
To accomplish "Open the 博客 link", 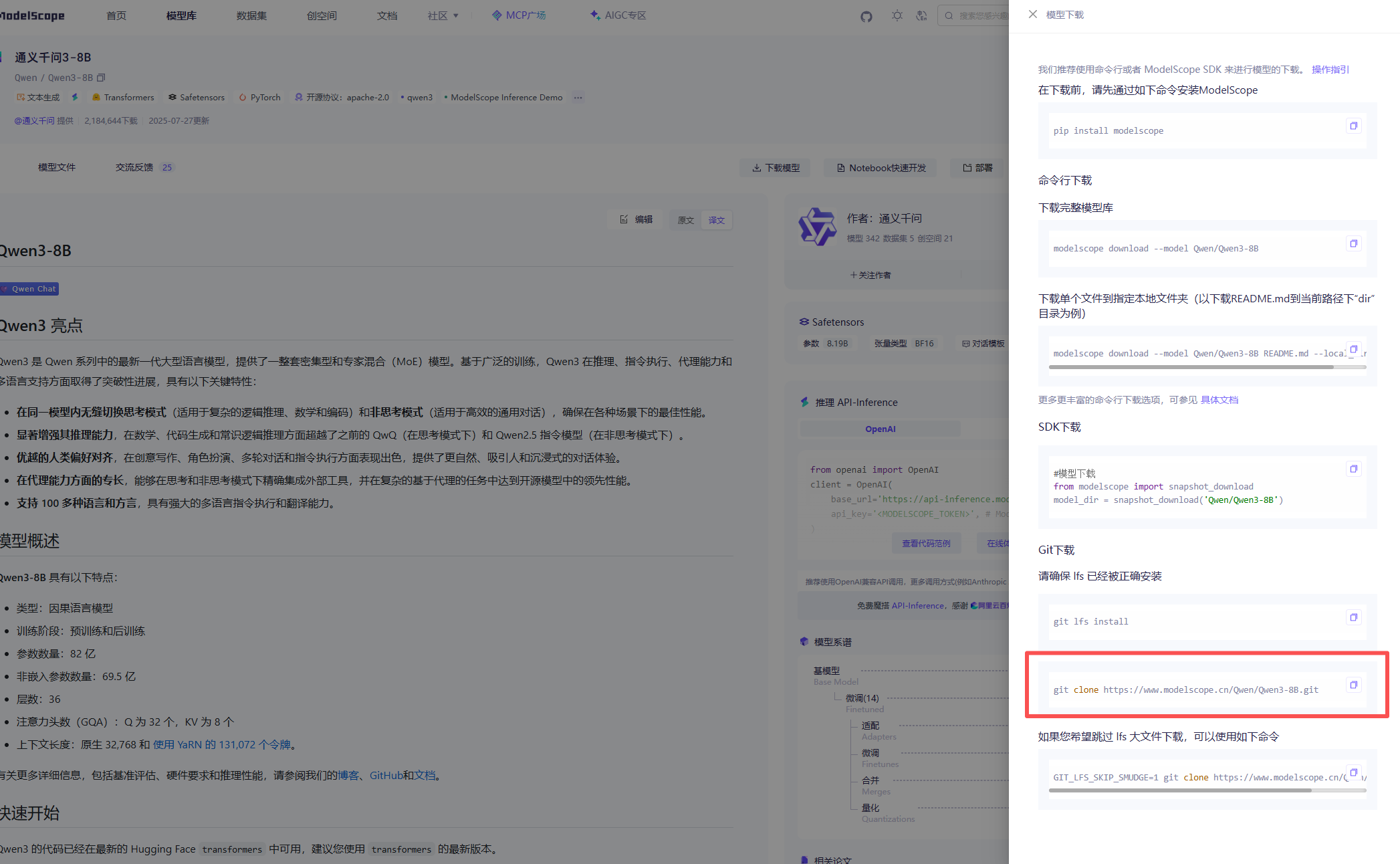I will point(348,775).
